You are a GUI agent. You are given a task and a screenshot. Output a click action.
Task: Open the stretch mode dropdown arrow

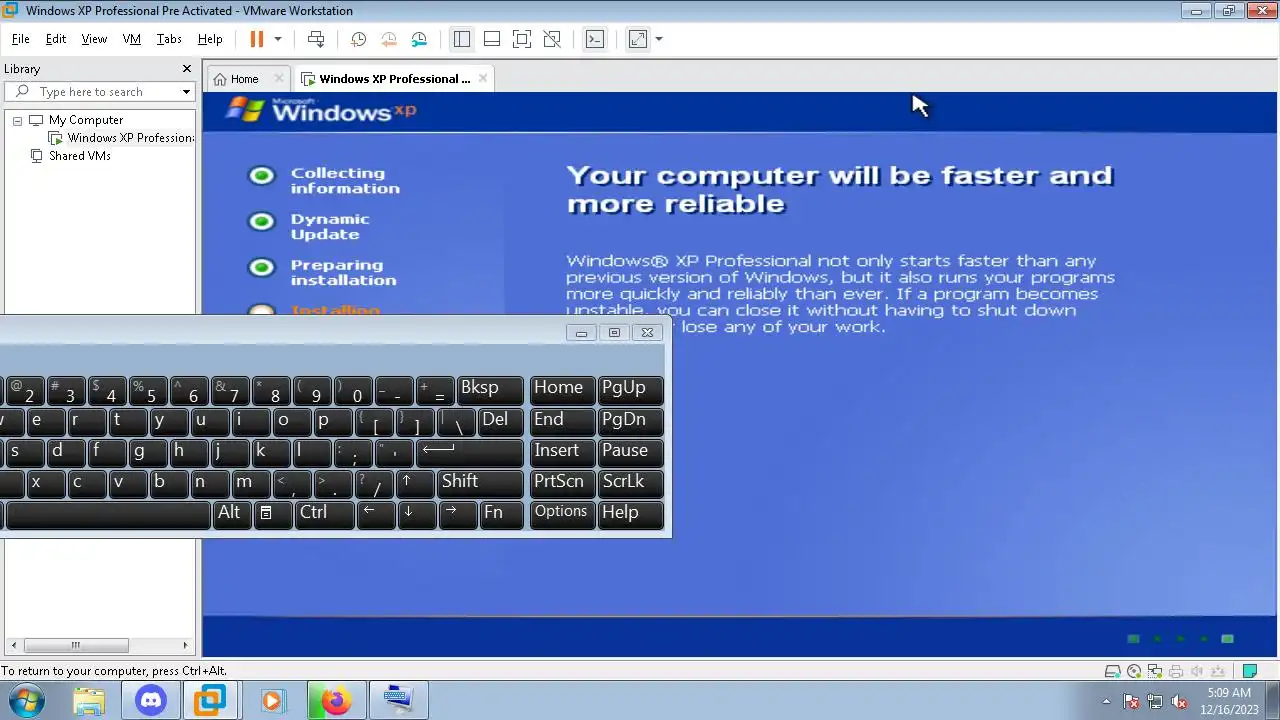pos(659,39)
